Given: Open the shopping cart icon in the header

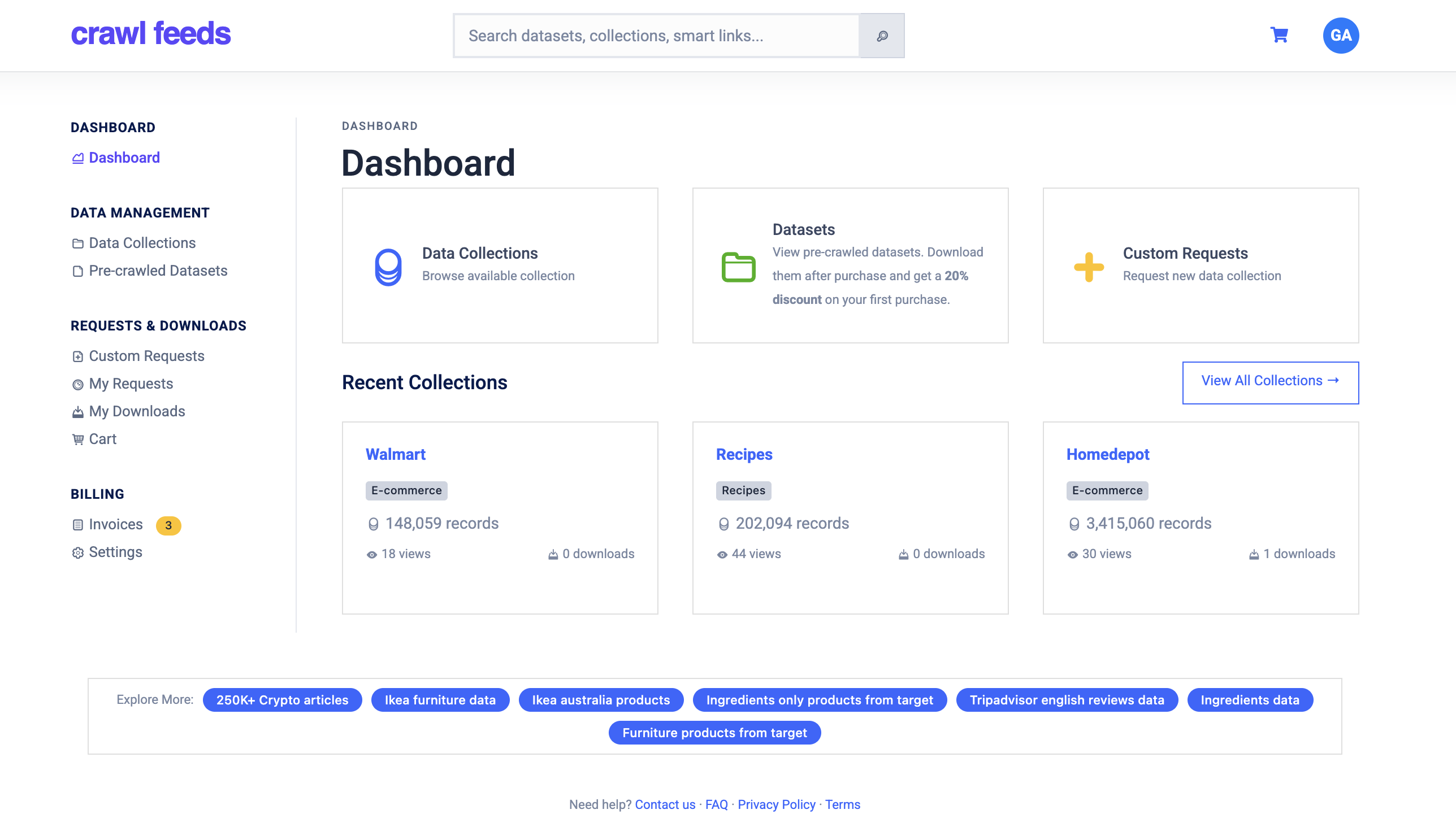Looking at the screenshot, I should 1279,34.
